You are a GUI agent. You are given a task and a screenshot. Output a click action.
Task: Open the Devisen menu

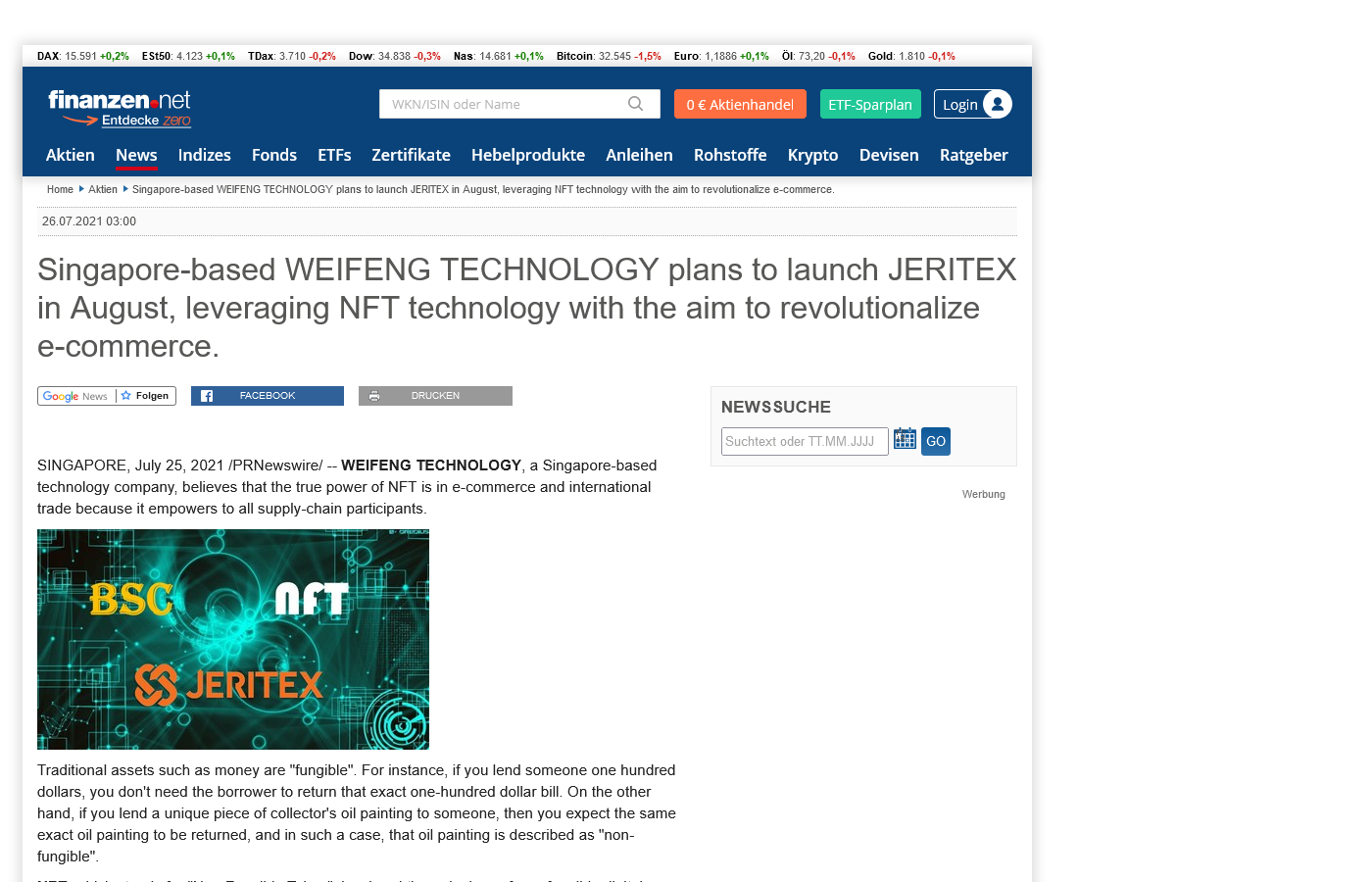[x=889, y=155]
